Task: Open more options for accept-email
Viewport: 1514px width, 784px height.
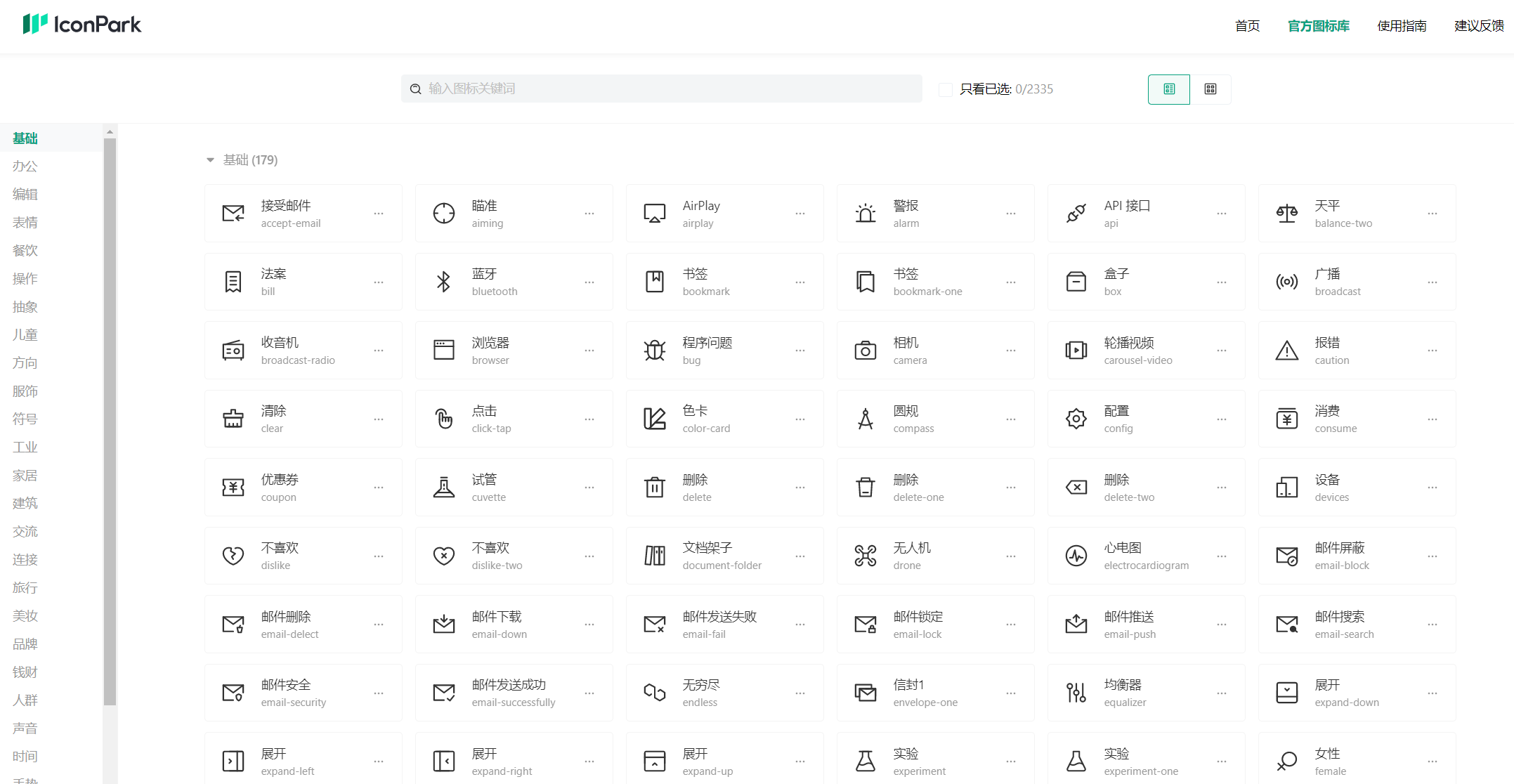Action: point(379,214)
